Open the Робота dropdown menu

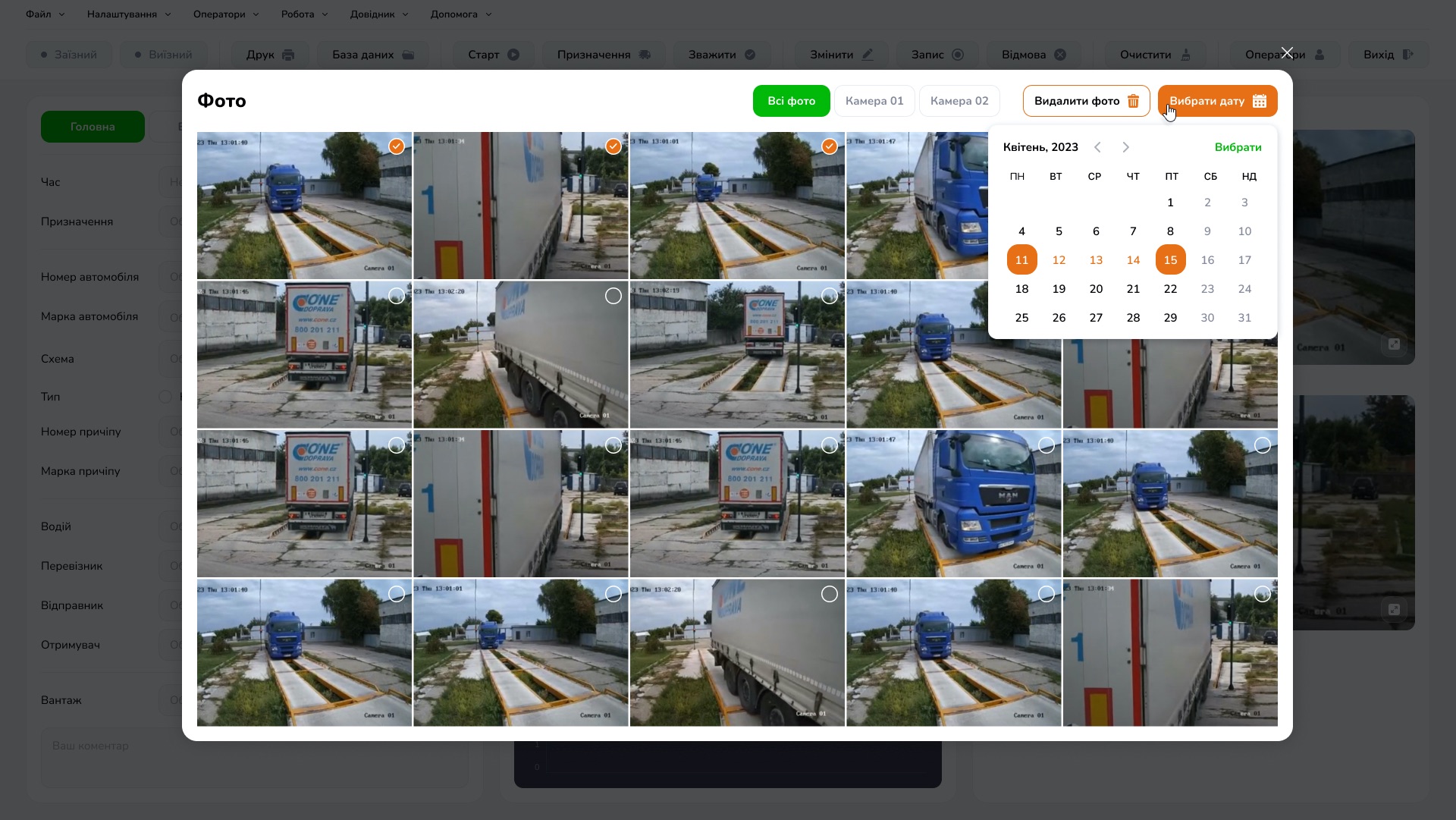[304, 14]
